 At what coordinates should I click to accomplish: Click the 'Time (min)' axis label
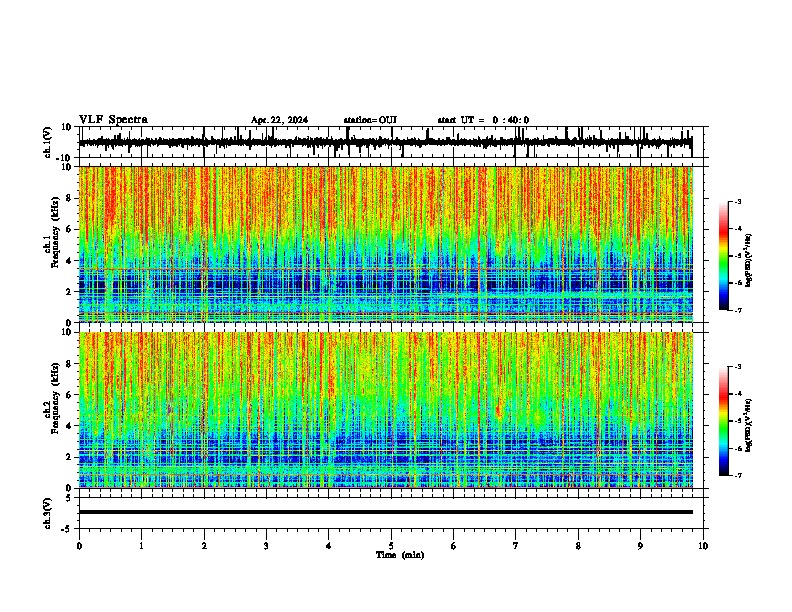[400, 555]
